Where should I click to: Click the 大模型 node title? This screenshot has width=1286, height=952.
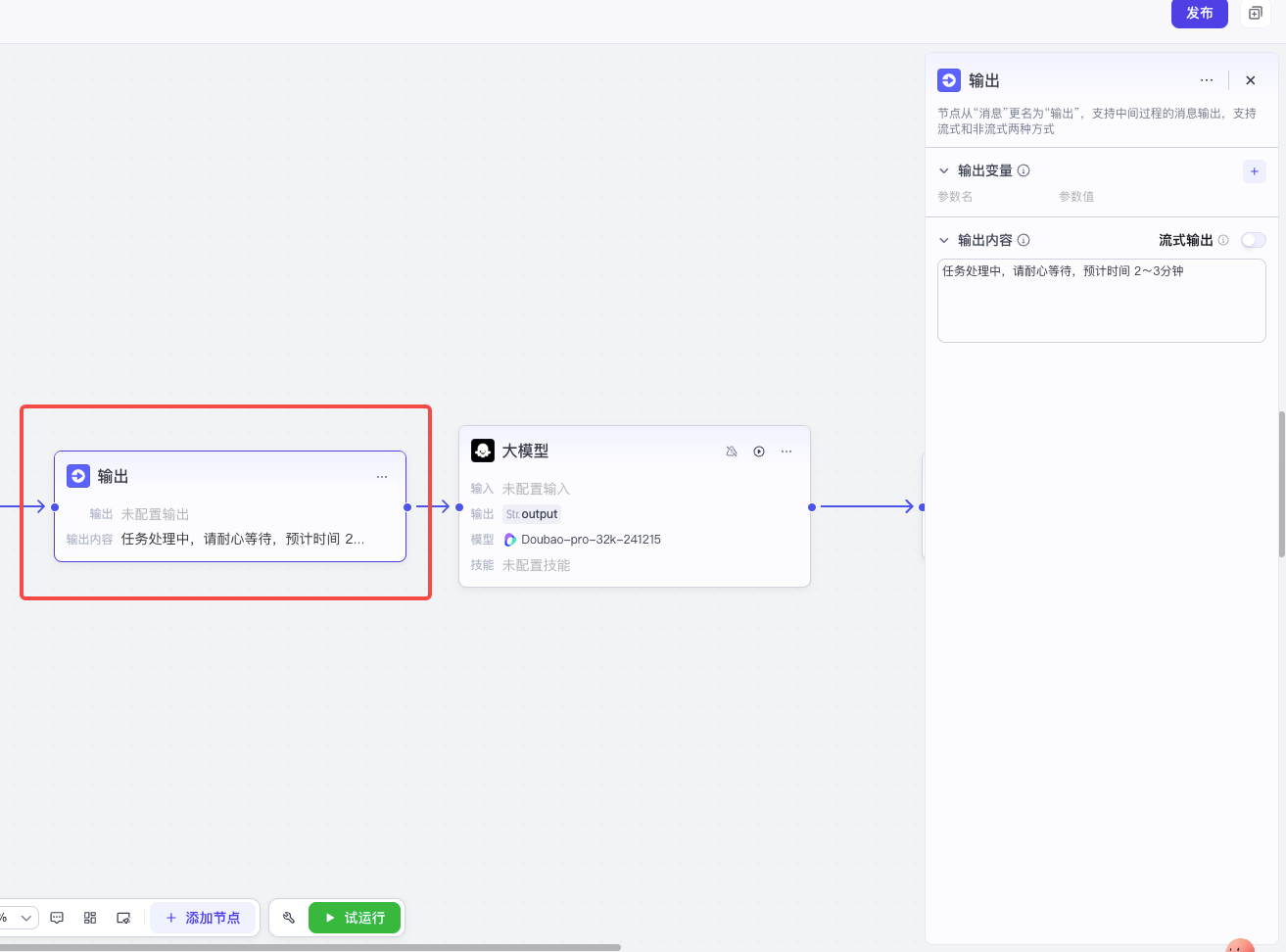coord(525,451)
